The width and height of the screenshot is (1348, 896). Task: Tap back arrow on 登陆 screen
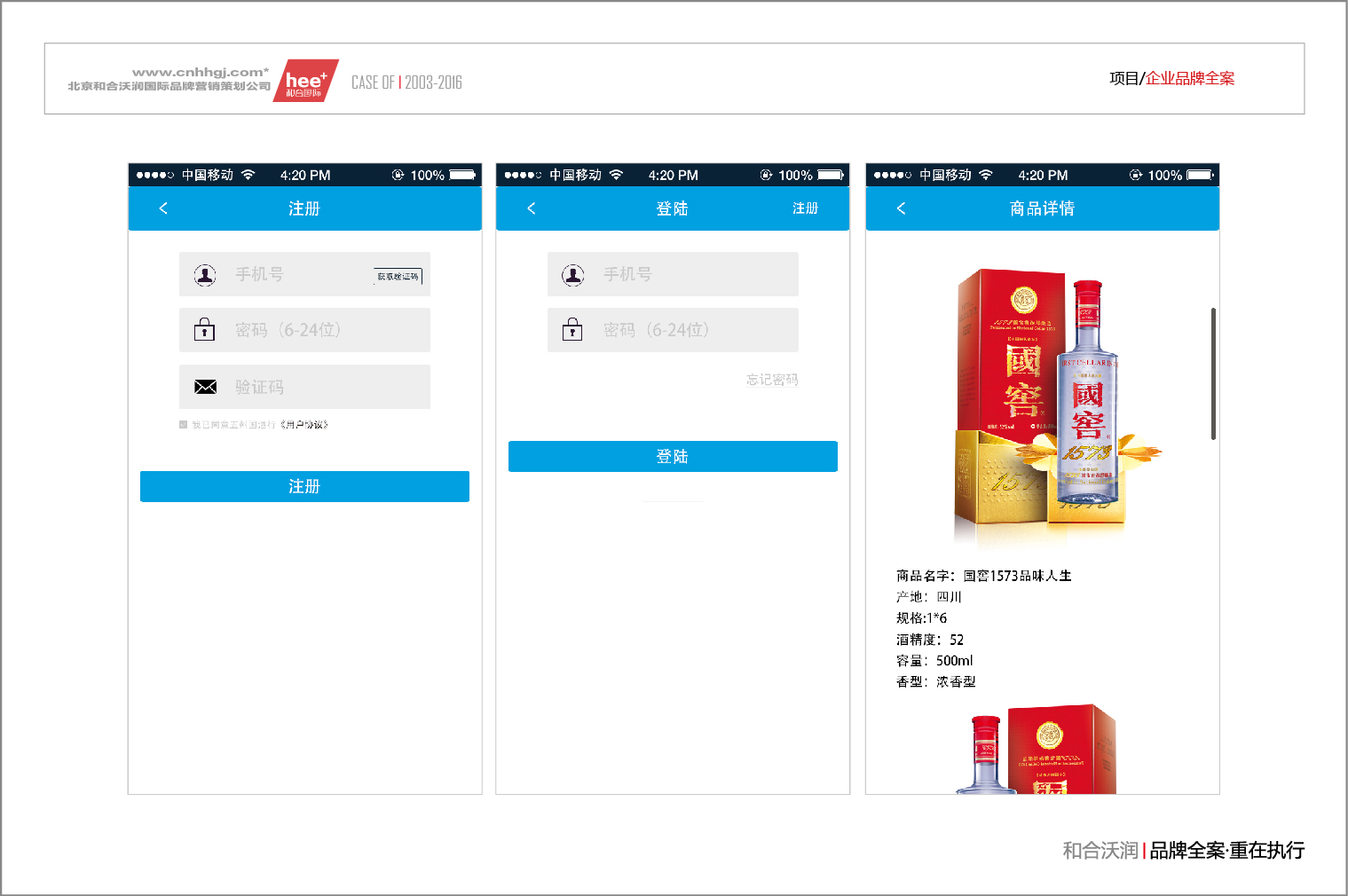(532, 208)
